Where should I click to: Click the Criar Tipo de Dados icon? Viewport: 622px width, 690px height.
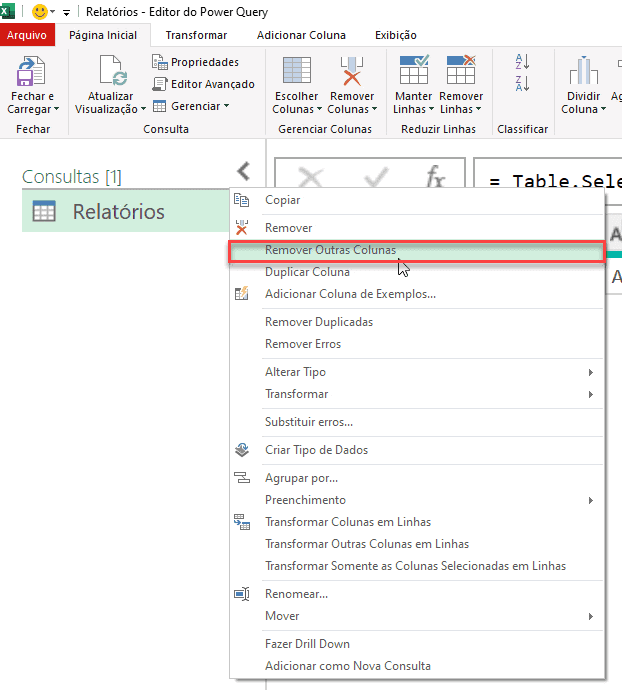pos(242,450)
